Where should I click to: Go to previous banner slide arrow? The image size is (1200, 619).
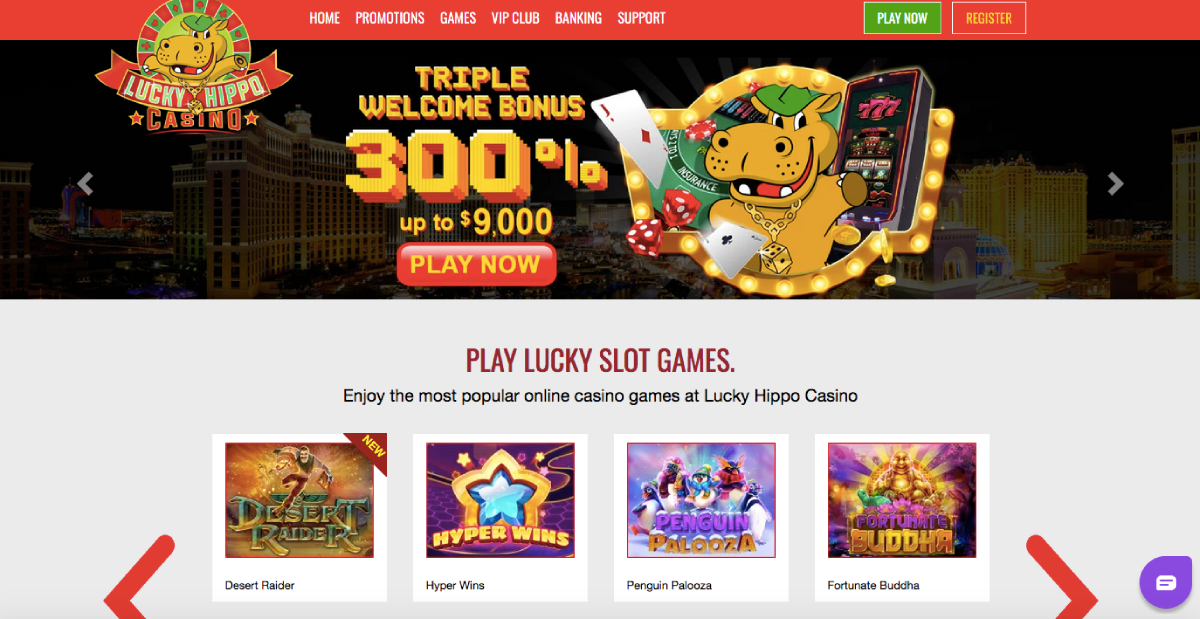point(86,184)
